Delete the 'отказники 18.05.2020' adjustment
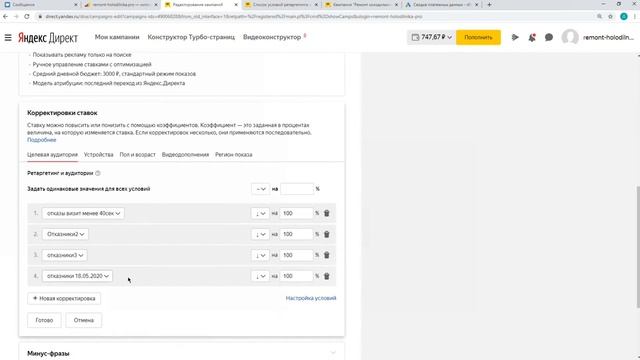 (327, 276)
